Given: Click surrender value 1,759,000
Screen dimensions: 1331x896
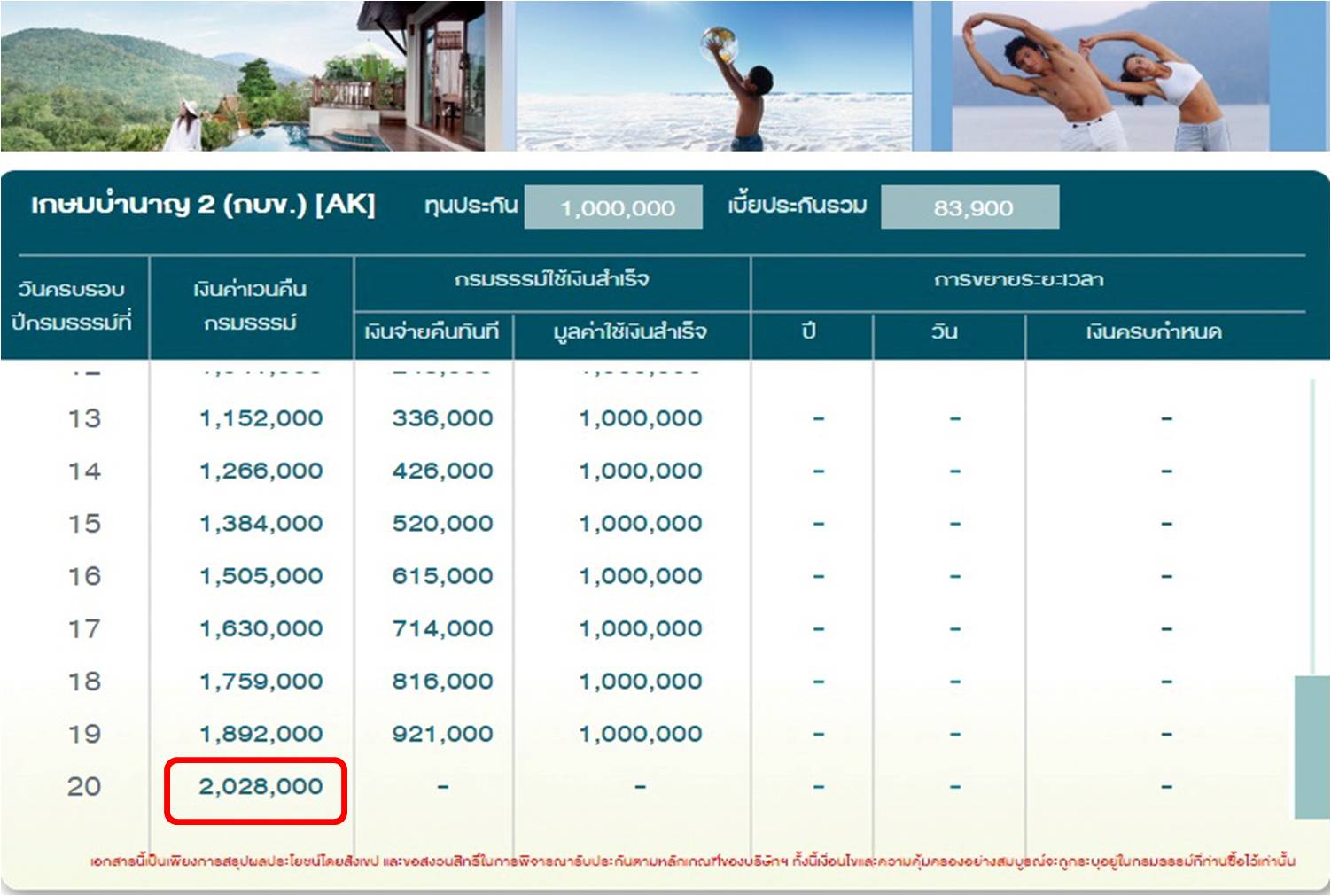Looking at the screenshot, I should coord(261,682).
